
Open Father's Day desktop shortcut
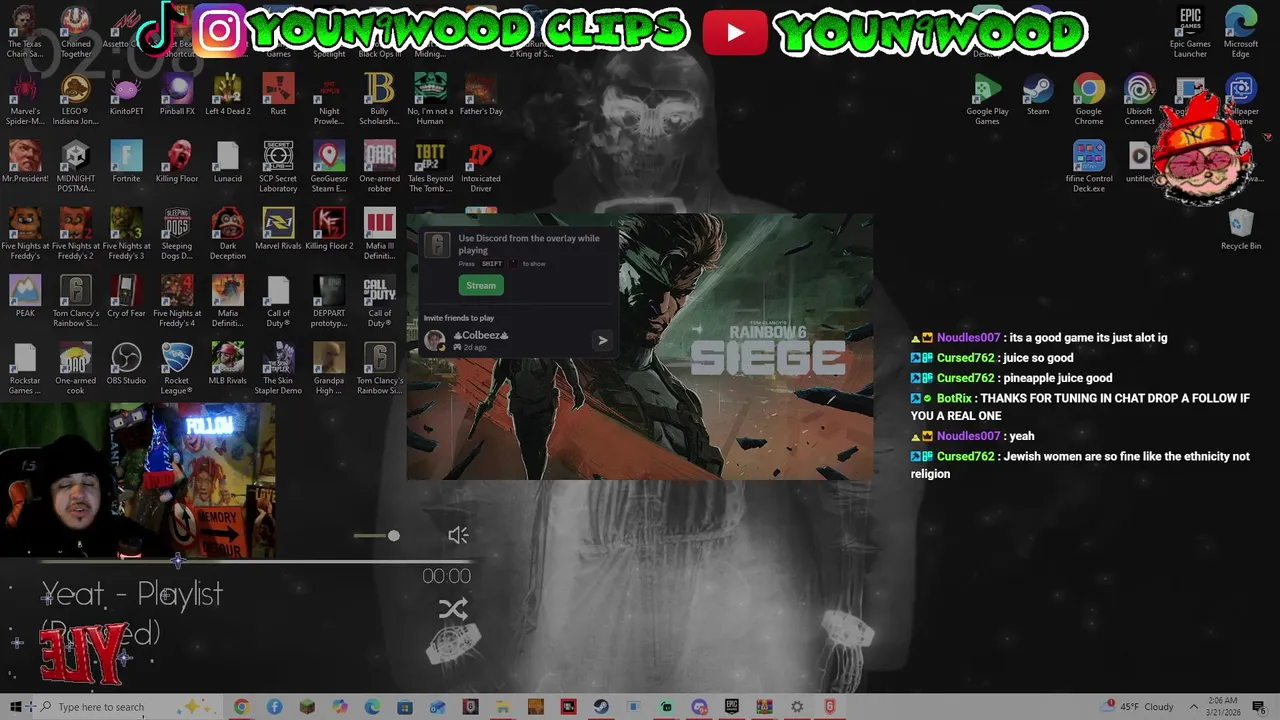481,96
